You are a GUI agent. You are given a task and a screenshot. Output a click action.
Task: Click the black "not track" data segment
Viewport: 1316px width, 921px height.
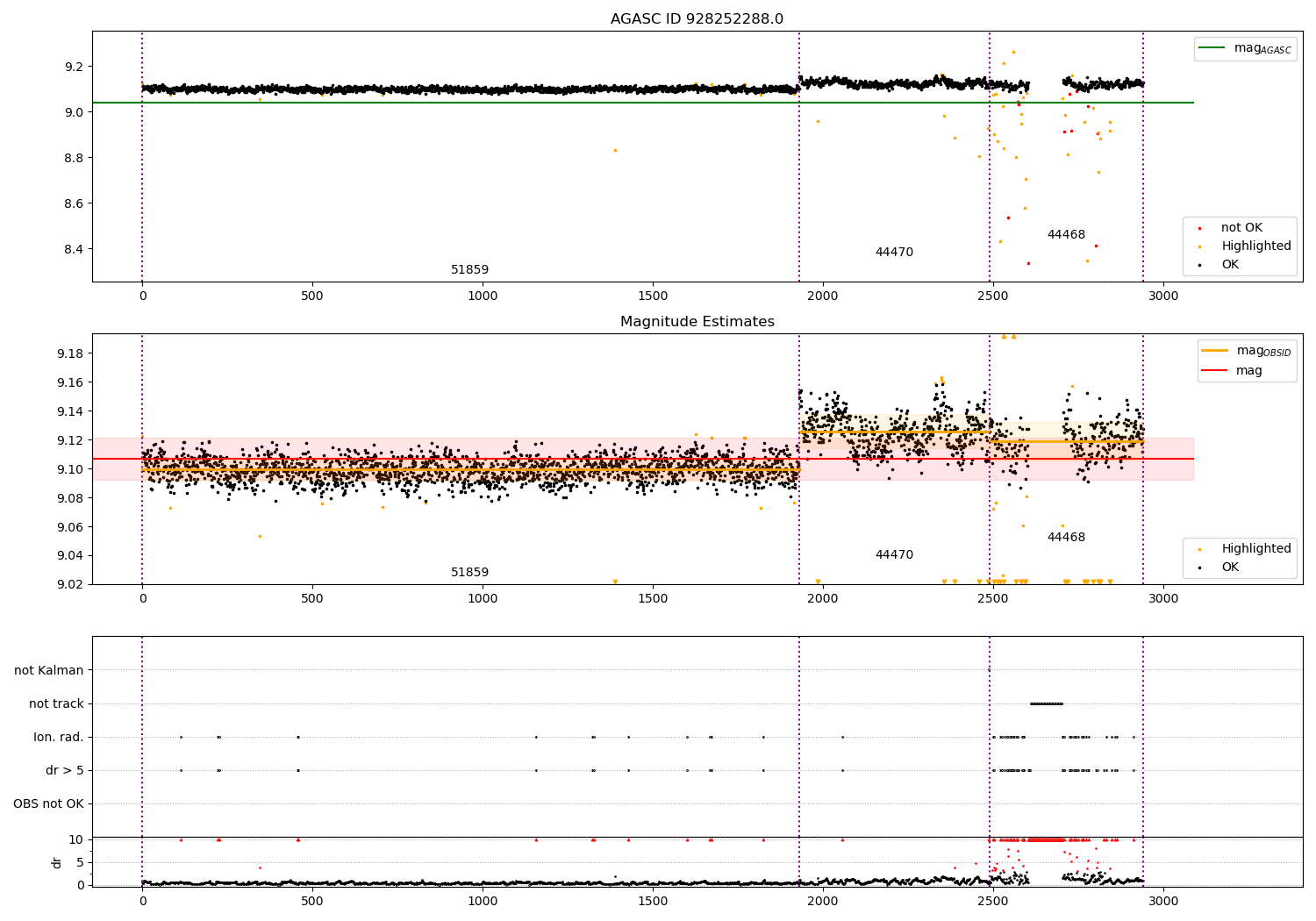point(1047,703)
